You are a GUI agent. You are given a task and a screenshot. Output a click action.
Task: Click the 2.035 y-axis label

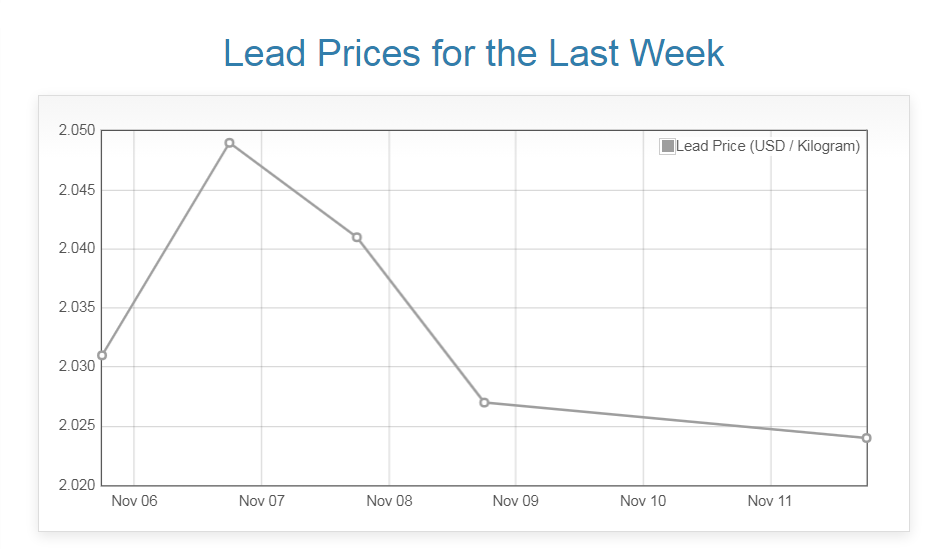click(x=76, y=308)
